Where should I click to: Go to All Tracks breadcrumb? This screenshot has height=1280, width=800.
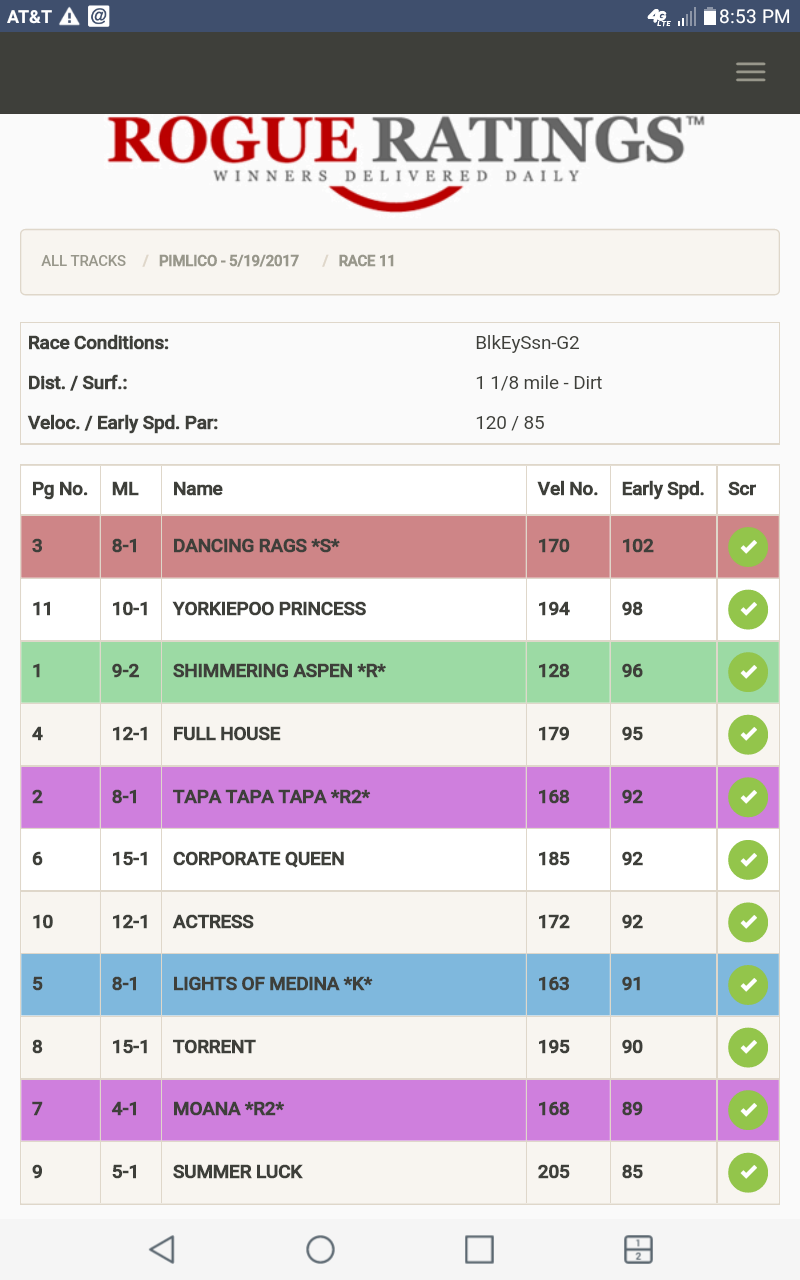click(x=83, y=261)
